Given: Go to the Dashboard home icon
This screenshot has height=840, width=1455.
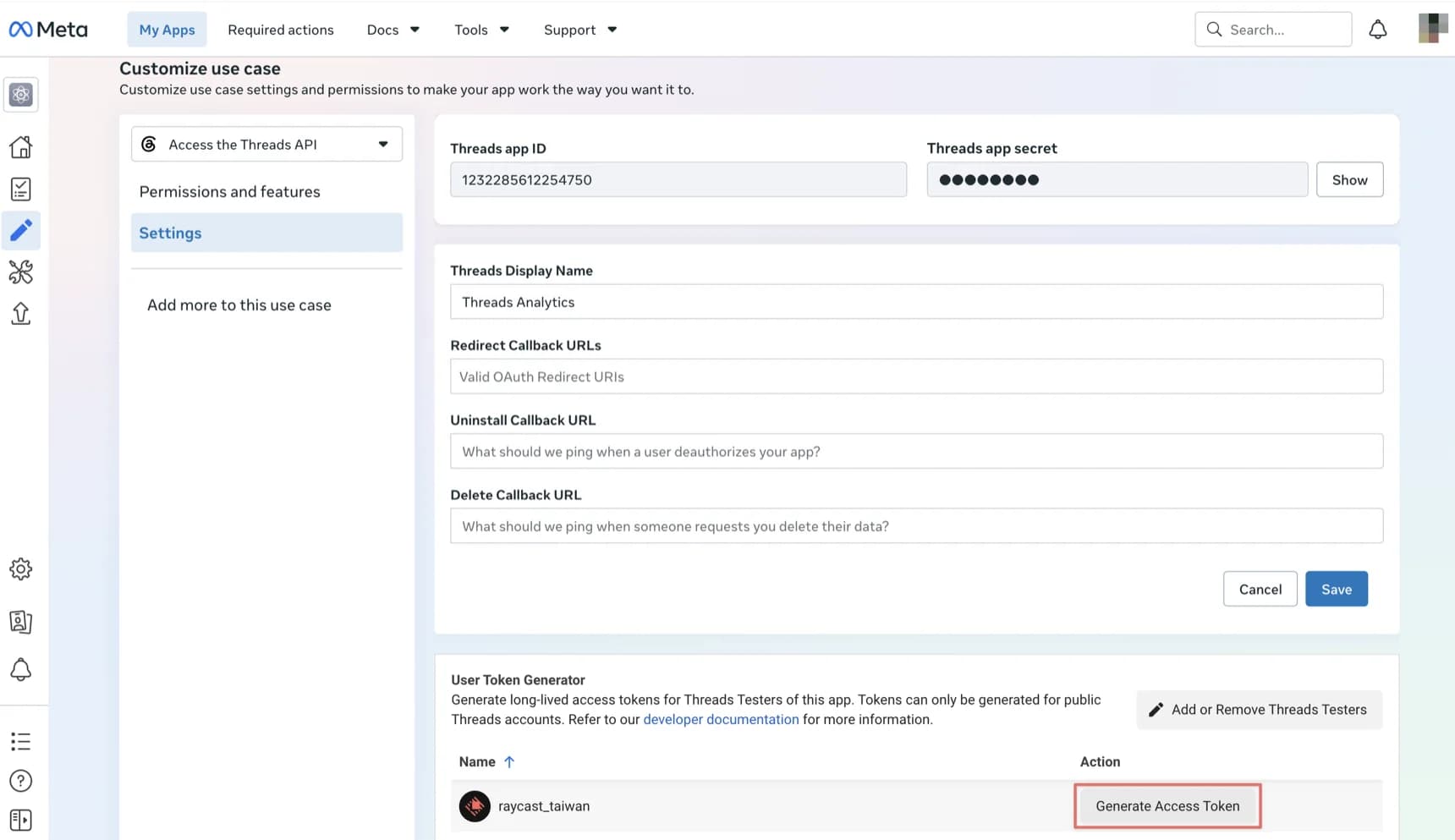Looking at the screenshot, I should (x=21, y=147).
